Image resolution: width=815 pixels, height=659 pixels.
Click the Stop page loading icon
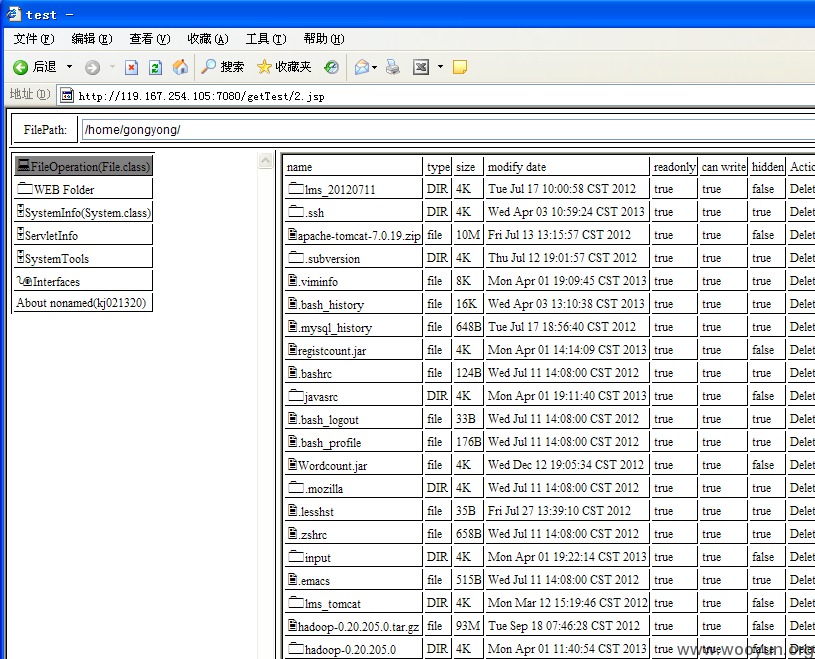click(132, 68)
